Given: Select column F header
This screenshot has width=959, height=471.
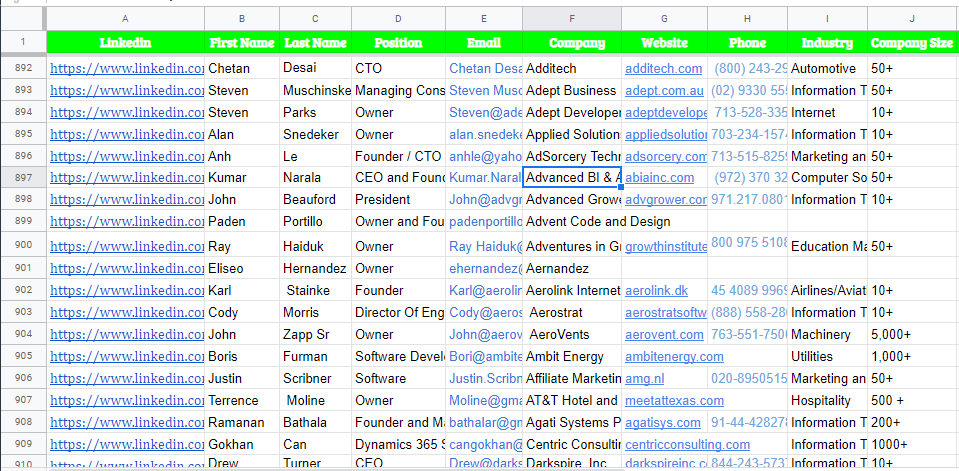Looking at the screenshot, I should click(572, 19).
